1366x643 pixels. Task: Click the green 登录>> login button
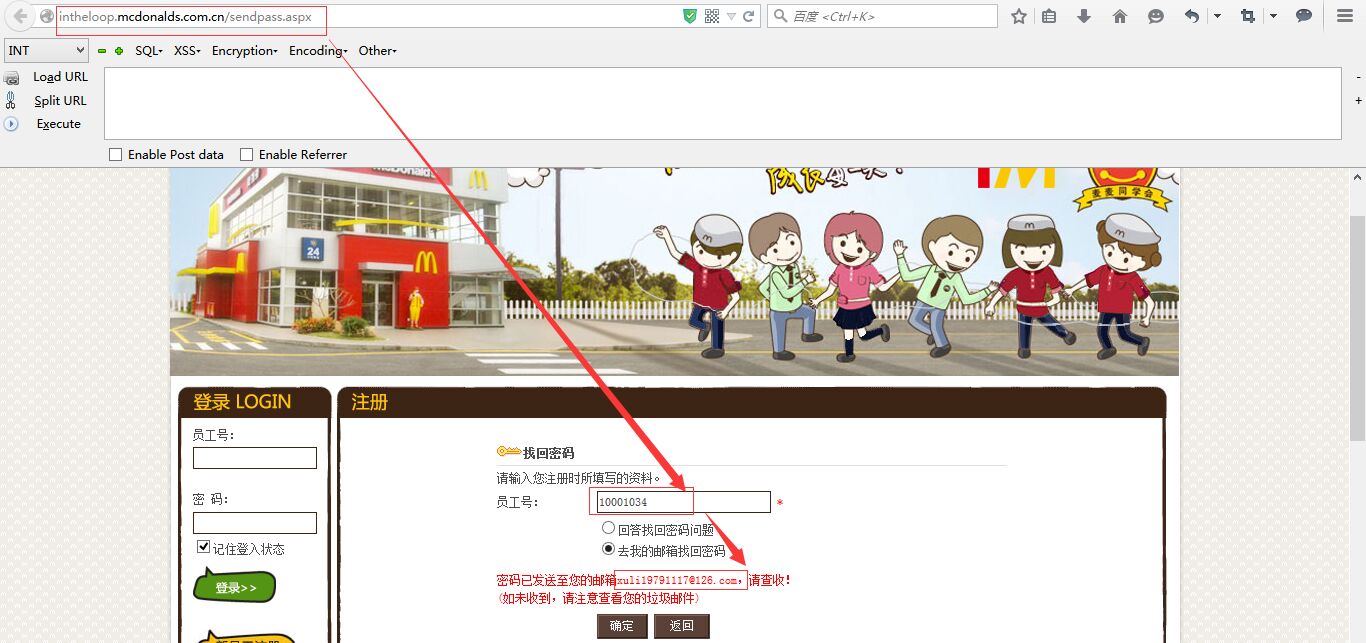pyautogui.click(x=234, y=587)
